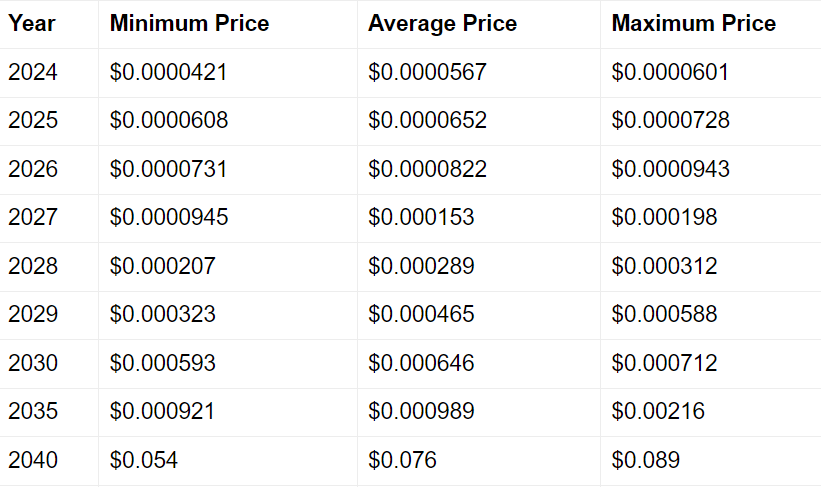Select the $0.00216 maximum price cell

[658, 411]
